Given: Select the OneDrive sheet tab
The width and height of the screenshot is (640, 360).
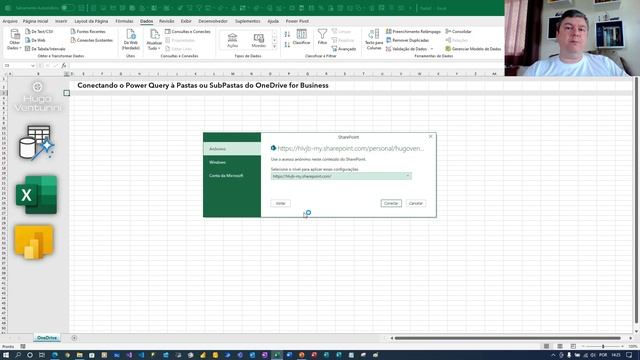Looking at the screenshot, I should click(x=47, y=338).
